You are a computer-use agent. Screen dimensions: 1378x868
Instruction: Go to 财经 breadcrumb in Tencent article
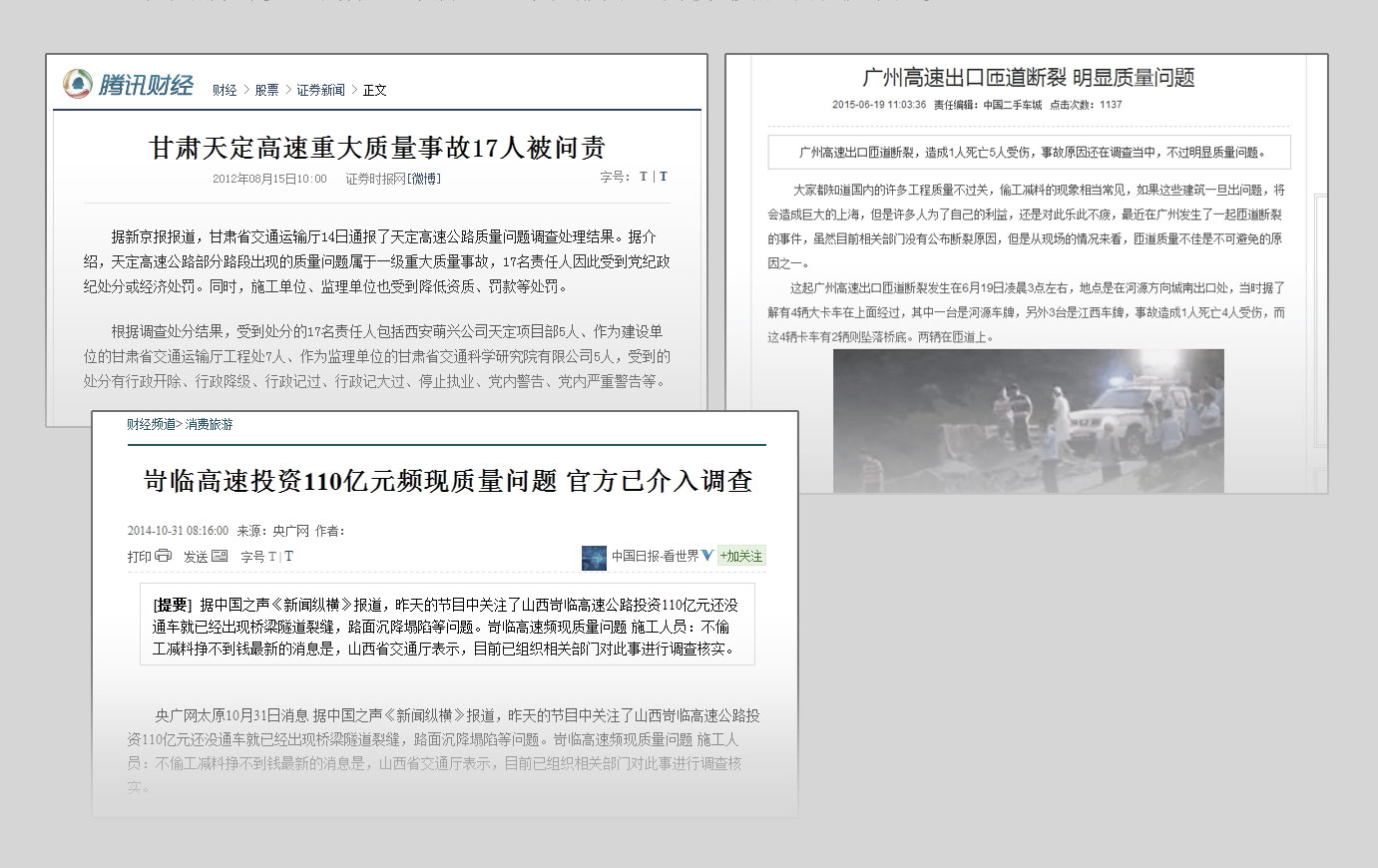[x=225, y=90]
